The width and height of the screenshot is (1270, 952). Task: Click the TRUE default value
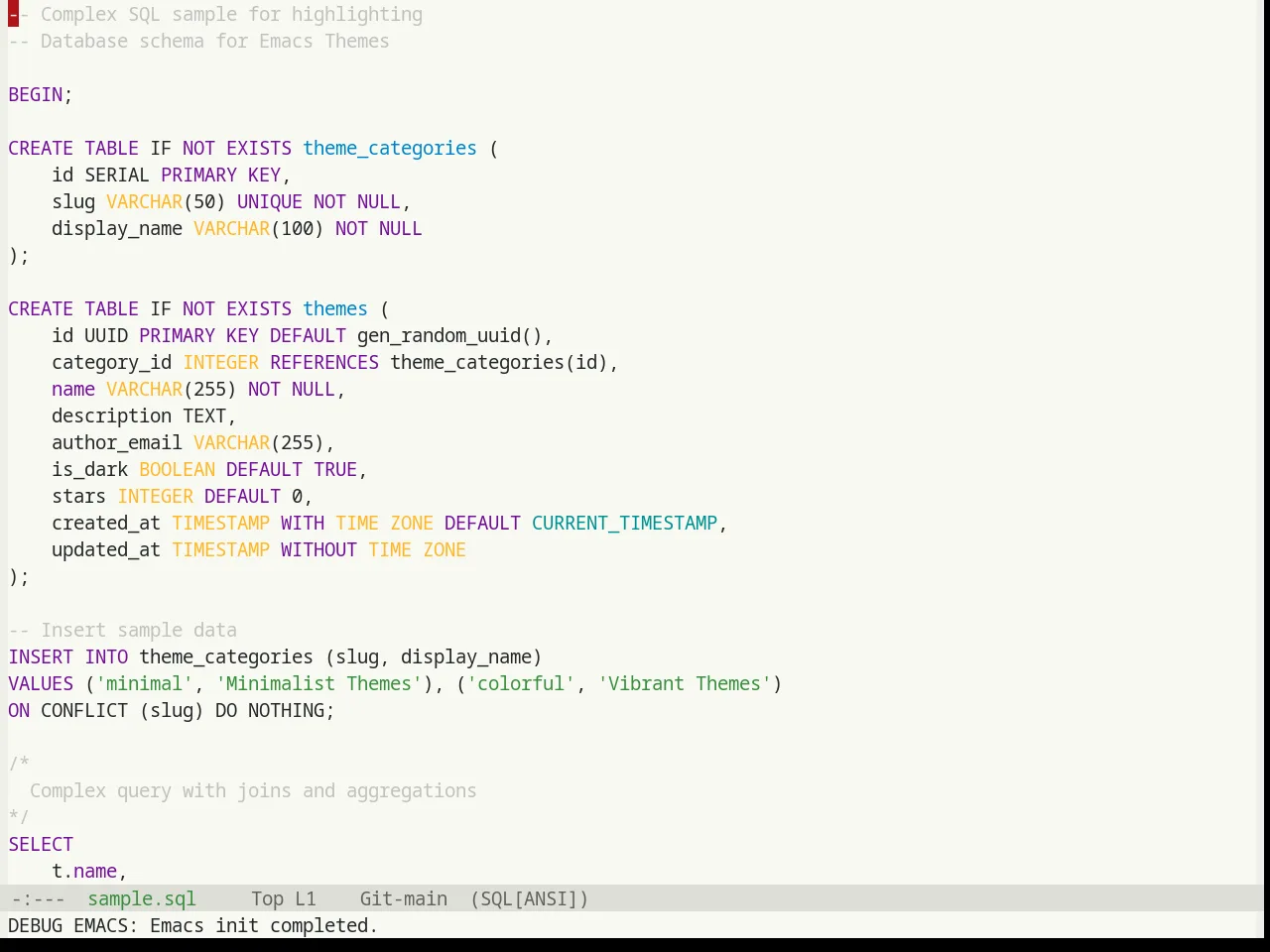[x=335, y=469]
